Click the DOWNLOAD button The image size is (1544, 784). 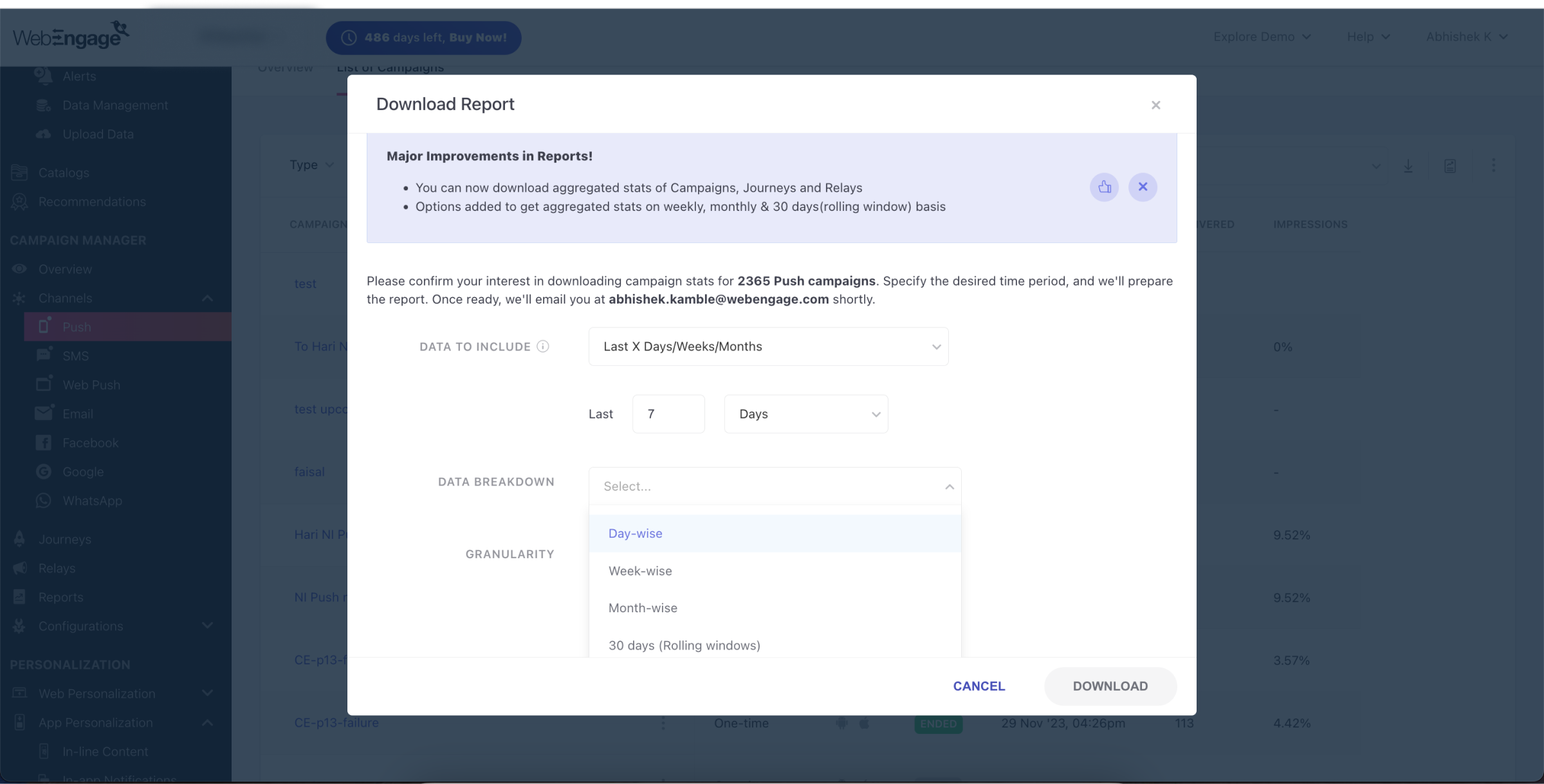[1110, 685]
